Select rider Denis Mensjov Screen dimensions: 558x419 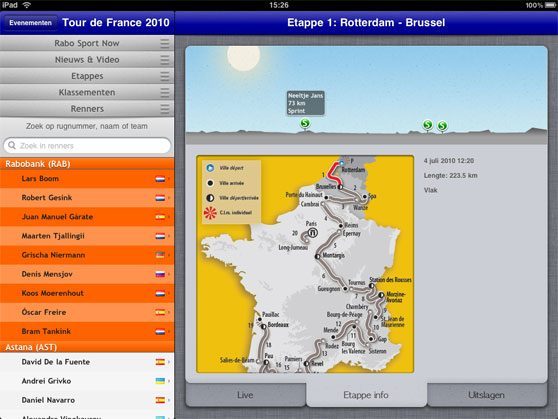pos(87,274)
